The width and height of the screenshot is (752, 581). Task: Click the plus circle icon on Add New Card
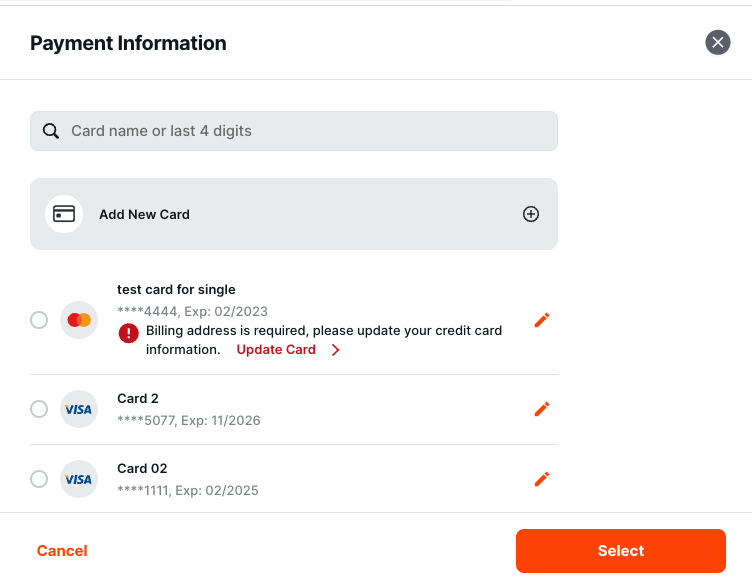530,214
